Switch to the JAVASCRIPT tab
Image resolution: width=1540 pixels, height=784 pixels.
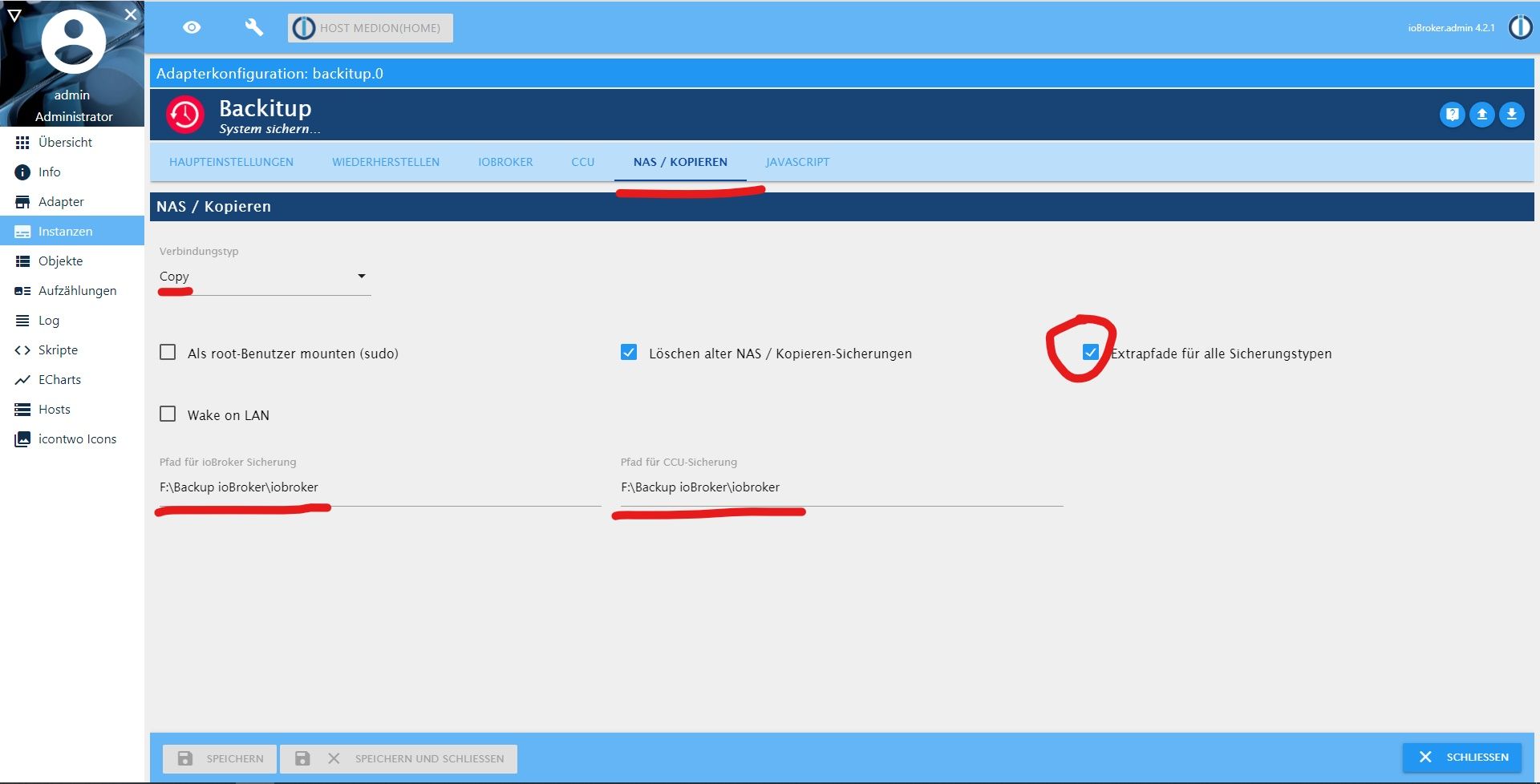pyautogui.click(x=797, y=162)
